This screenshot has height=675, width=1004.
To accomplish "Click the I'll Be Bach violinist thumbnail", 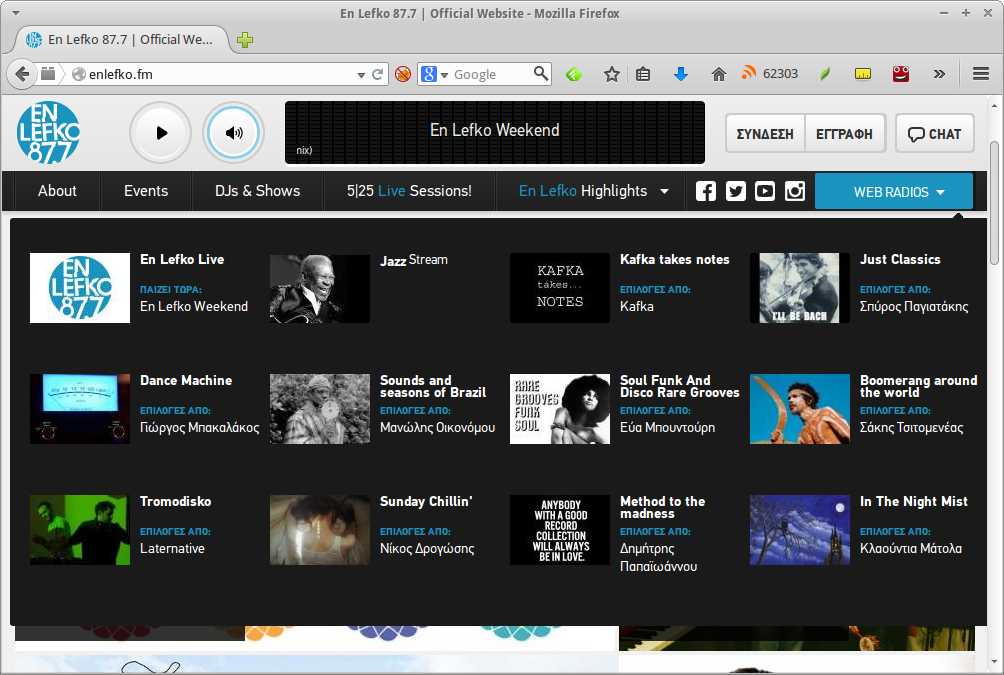I will (x=800, y=288).
